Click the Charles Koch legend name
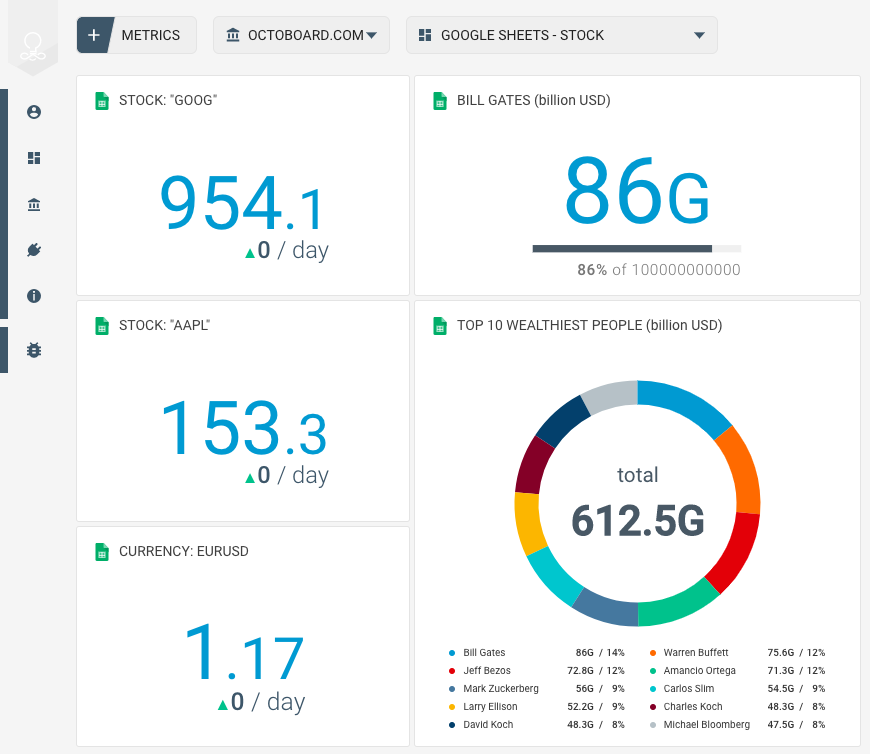 [692, 706]
